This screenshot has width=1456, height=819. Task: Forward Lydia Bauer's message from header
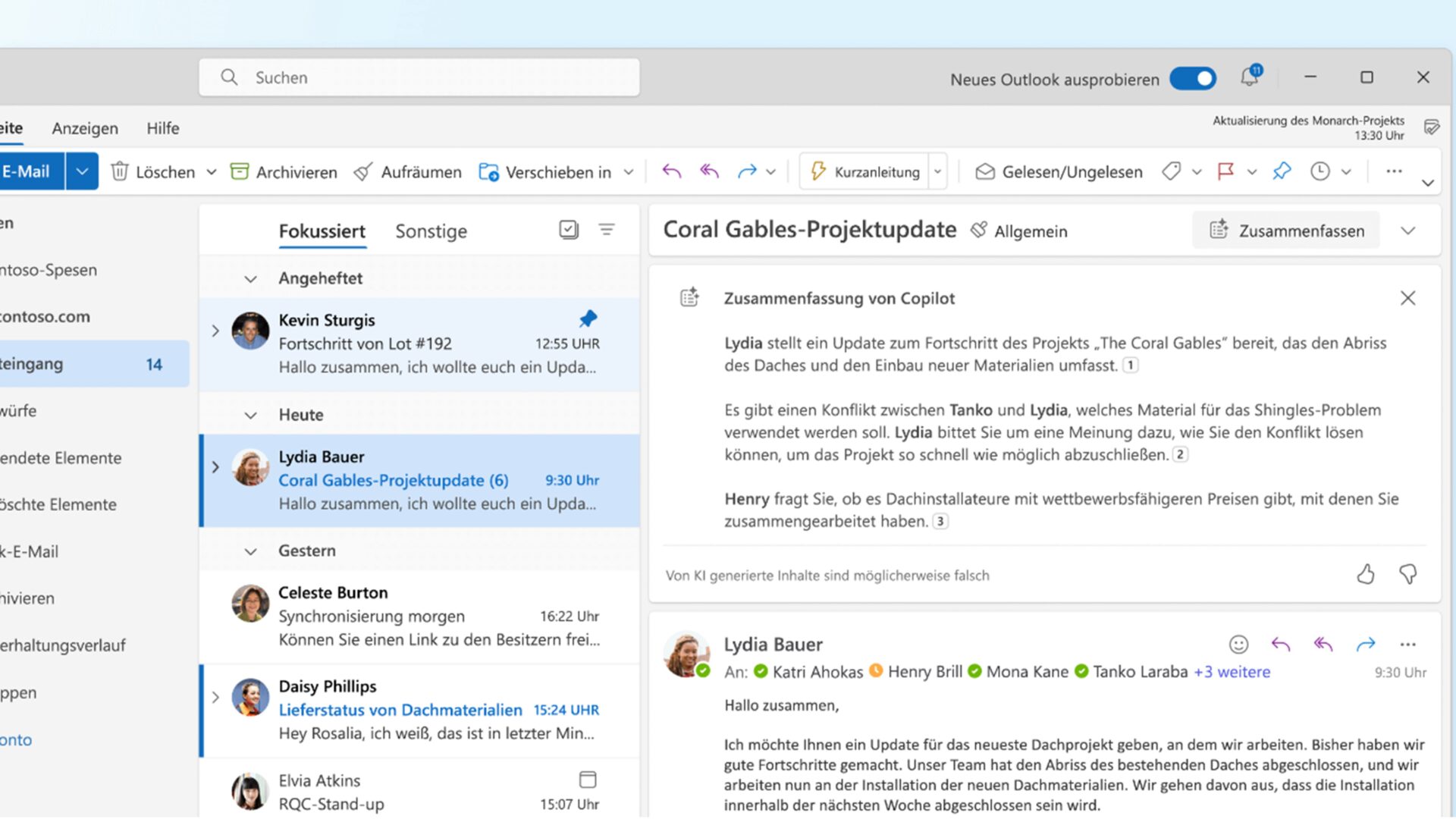pyautogui.click(x=1366, y=644)
